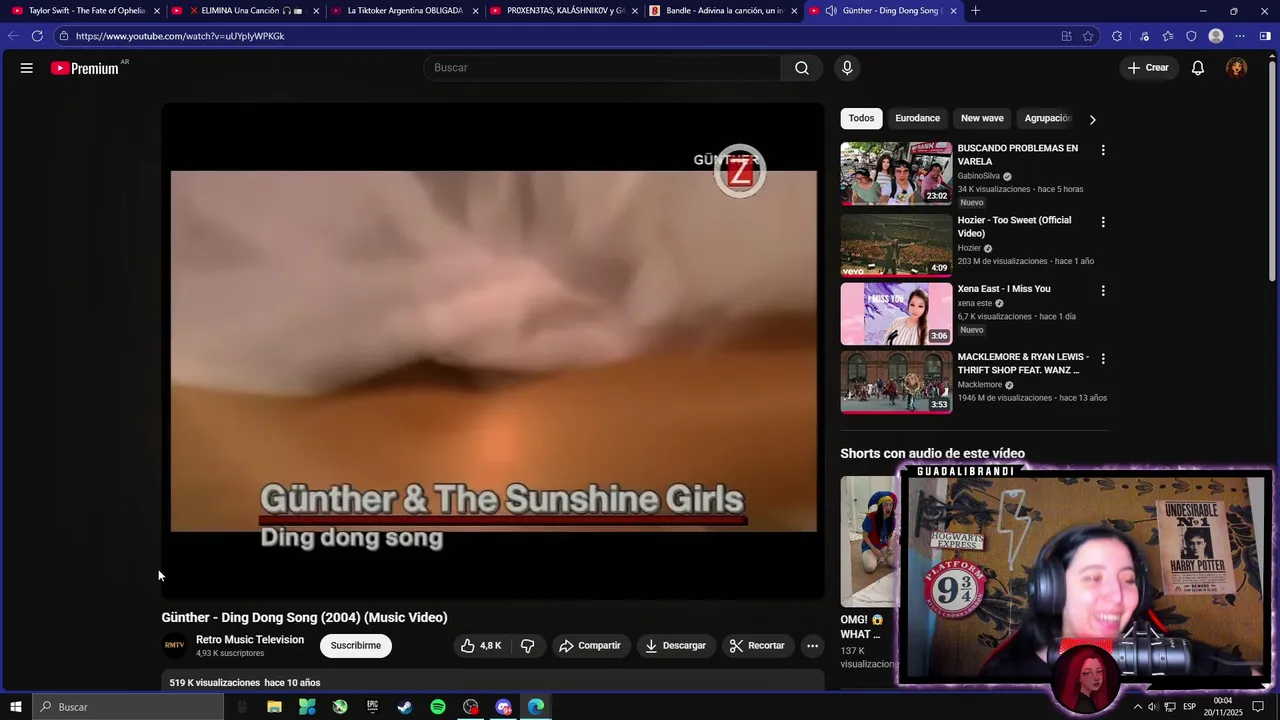Show hidden system tray icons
The image size is (1280, 720).
tap(1137, 707)
